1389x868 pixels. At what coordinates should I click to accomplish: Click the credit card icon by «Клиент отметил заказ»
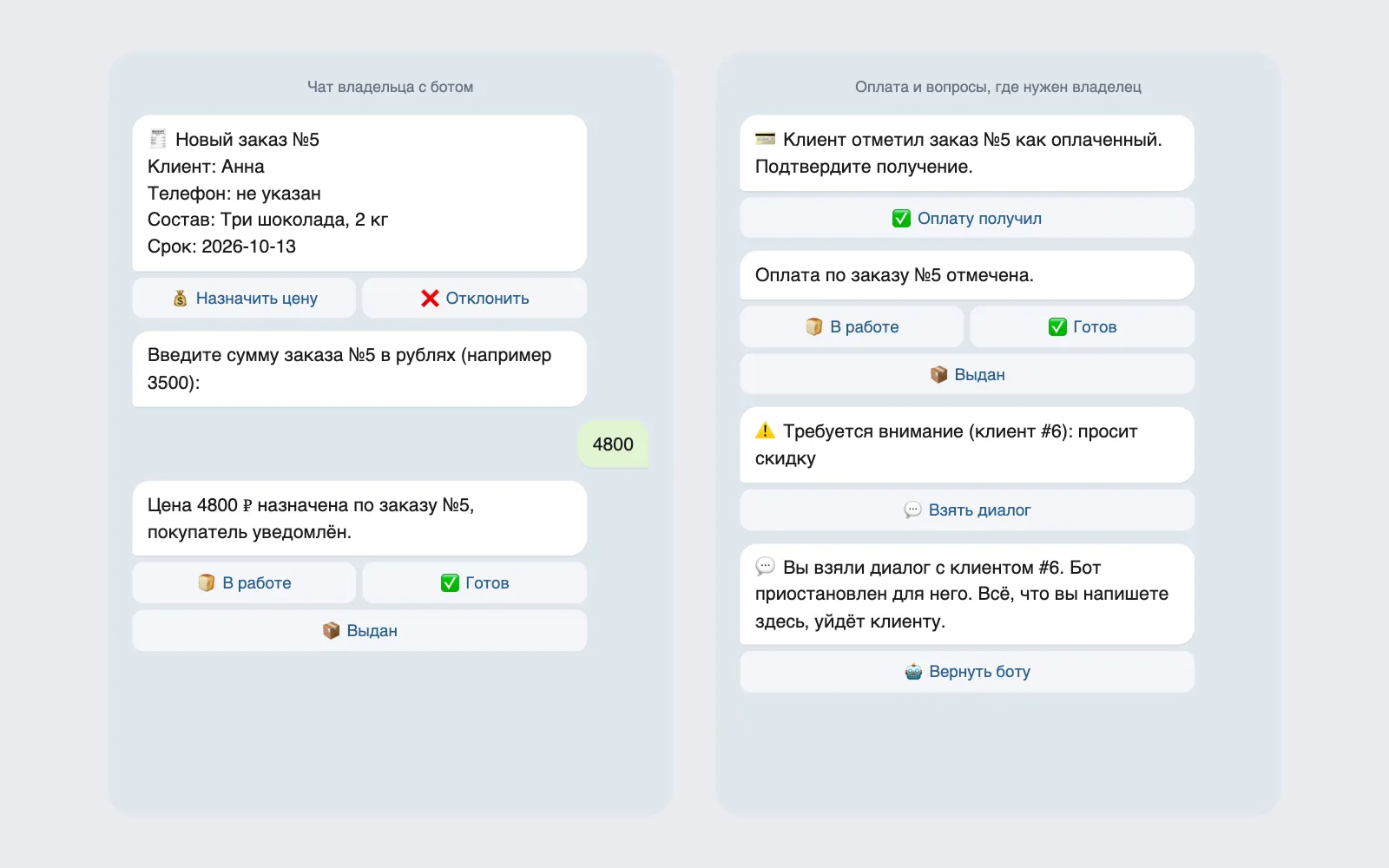click(x=765, y=139)
